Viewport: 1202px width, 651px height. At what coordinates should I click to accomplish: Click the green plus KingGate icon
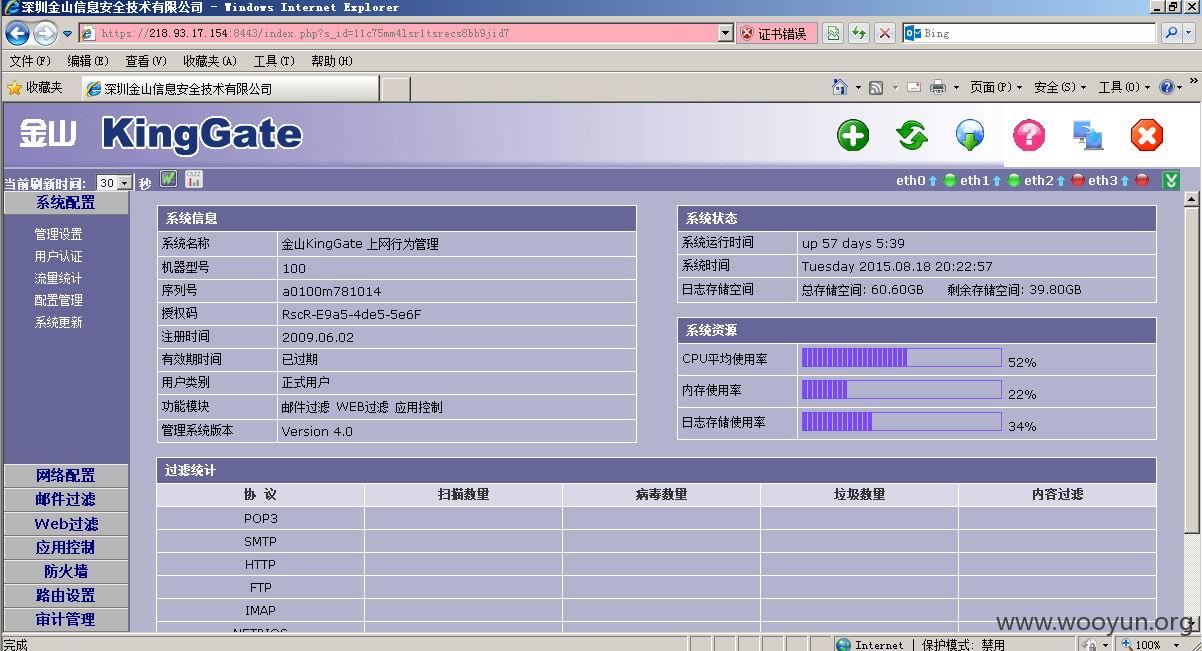pyautogui.click(x=853, y=135)
